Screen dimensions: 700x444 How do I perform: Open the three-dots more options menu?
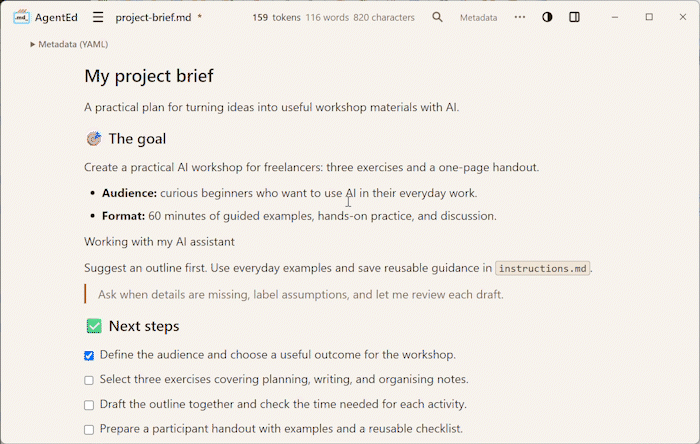tap(520, 17)
